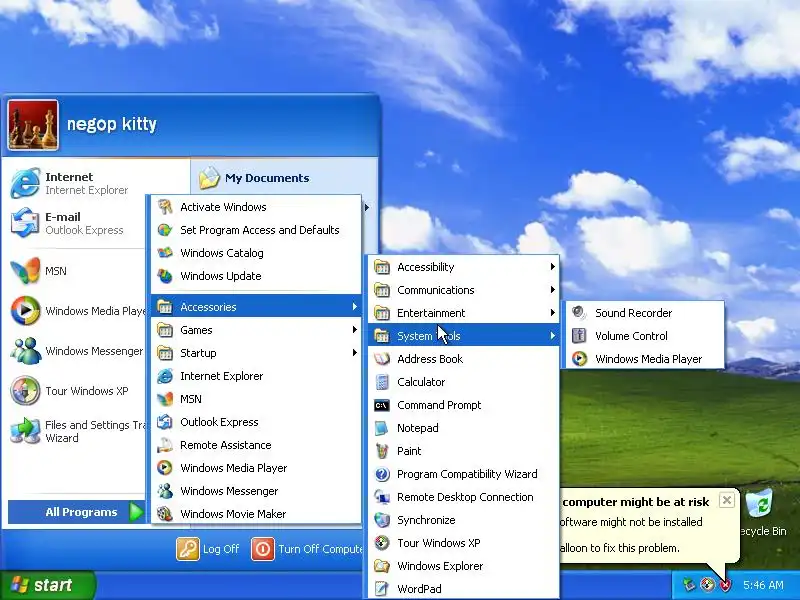Image resolution: width=800 pixels, height=600 pixels.
Task: Launch Windows Media Player from Entertainment submenu
Action: [645, 359]
